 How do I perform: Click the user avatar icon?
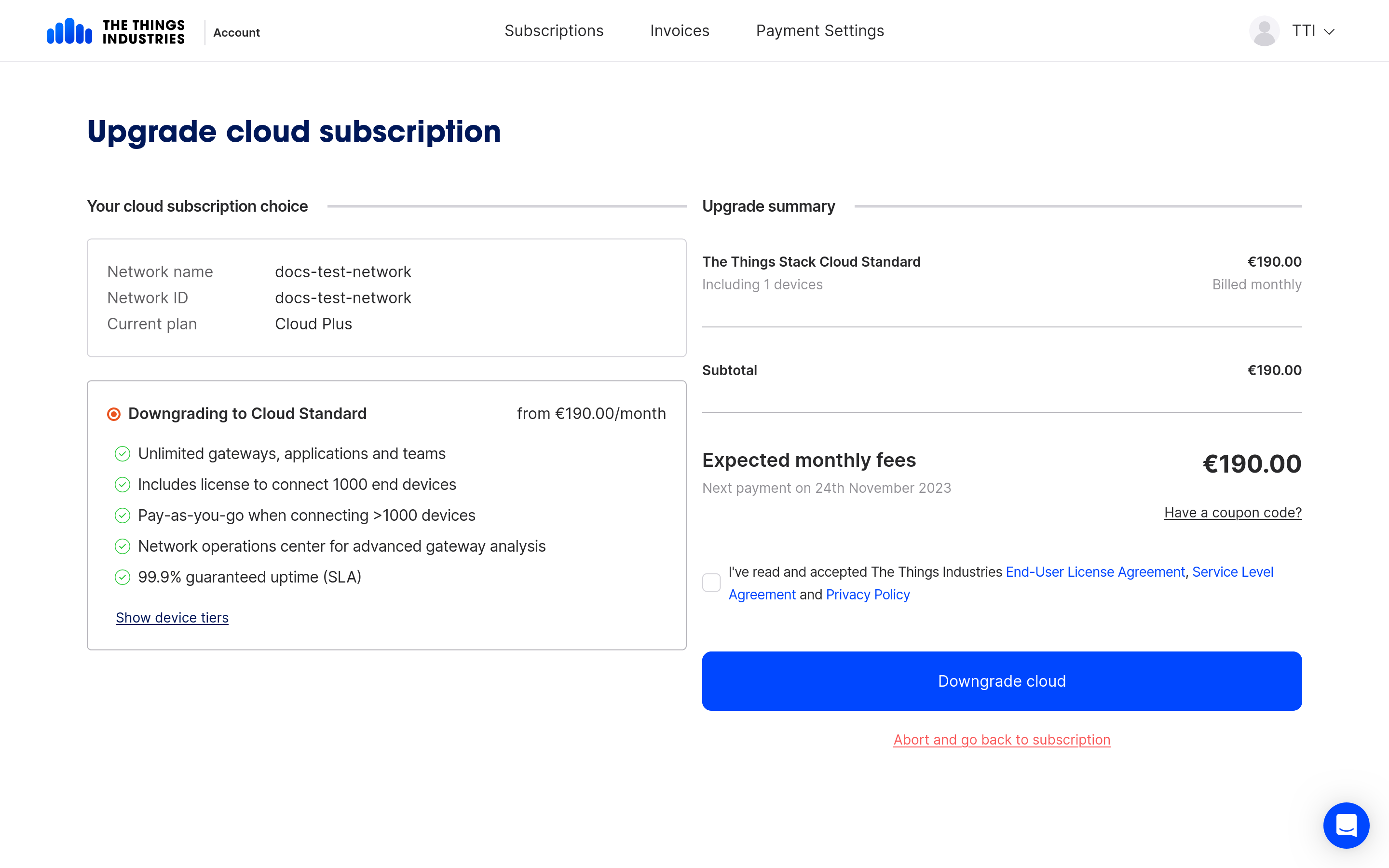point(1264,31)
